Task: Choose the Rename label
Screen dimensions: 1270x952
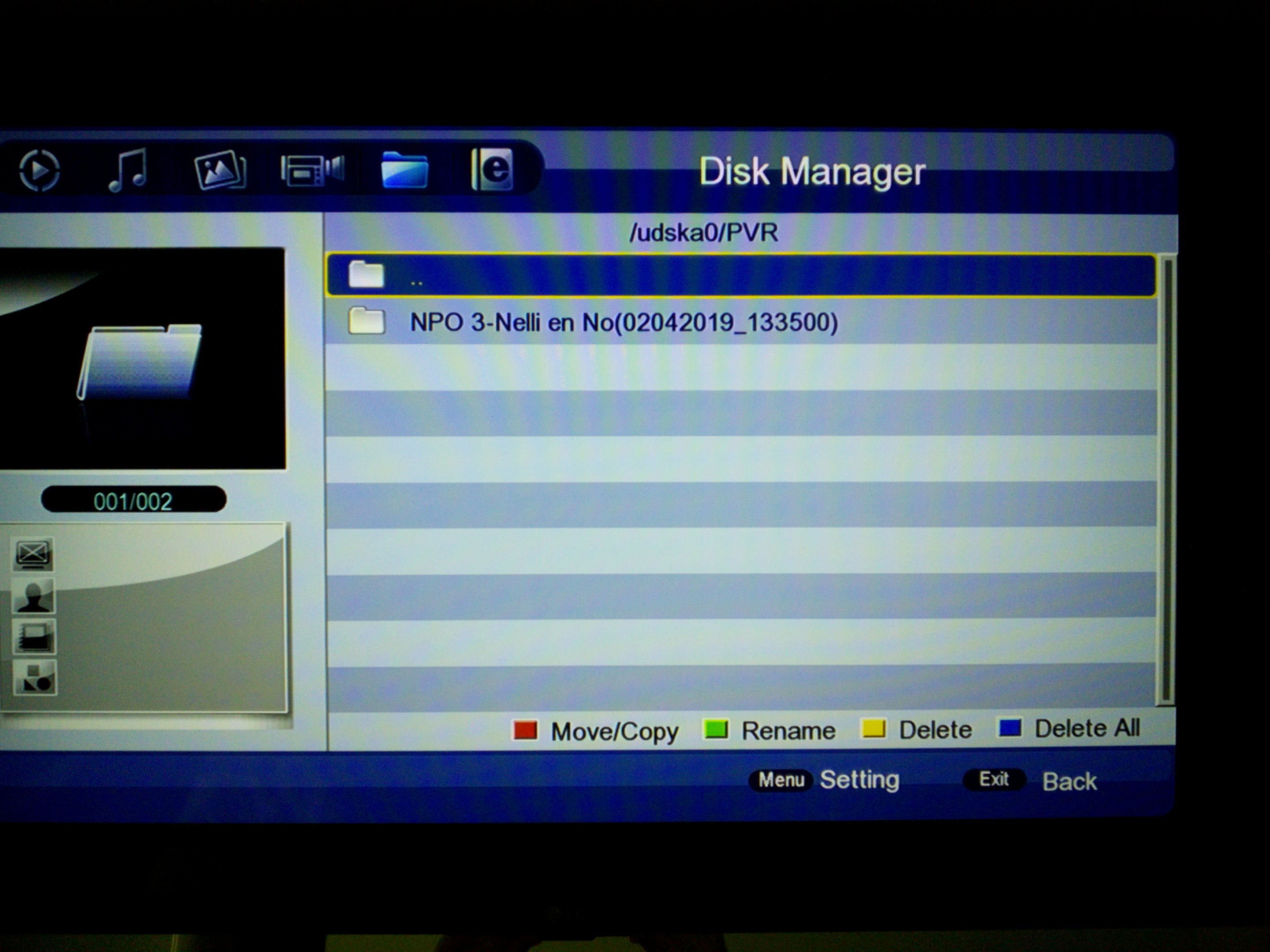Action: pyautogui.click(x=788, y=730)
